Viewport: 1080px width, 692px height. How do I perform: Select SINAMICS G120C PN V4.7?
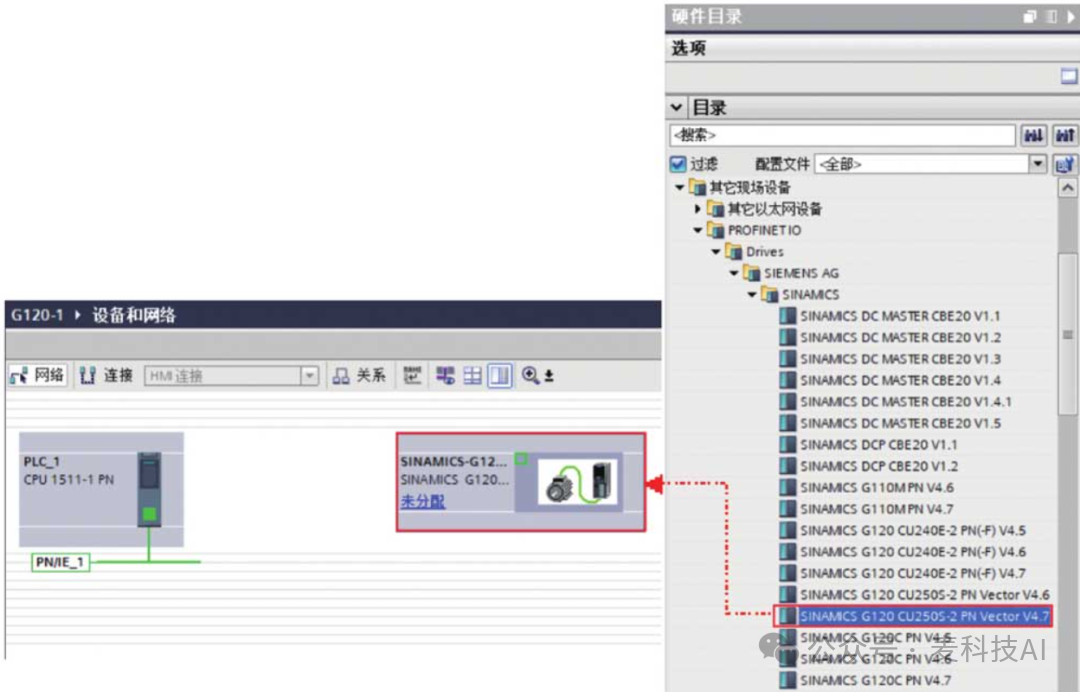pos(875,680)
